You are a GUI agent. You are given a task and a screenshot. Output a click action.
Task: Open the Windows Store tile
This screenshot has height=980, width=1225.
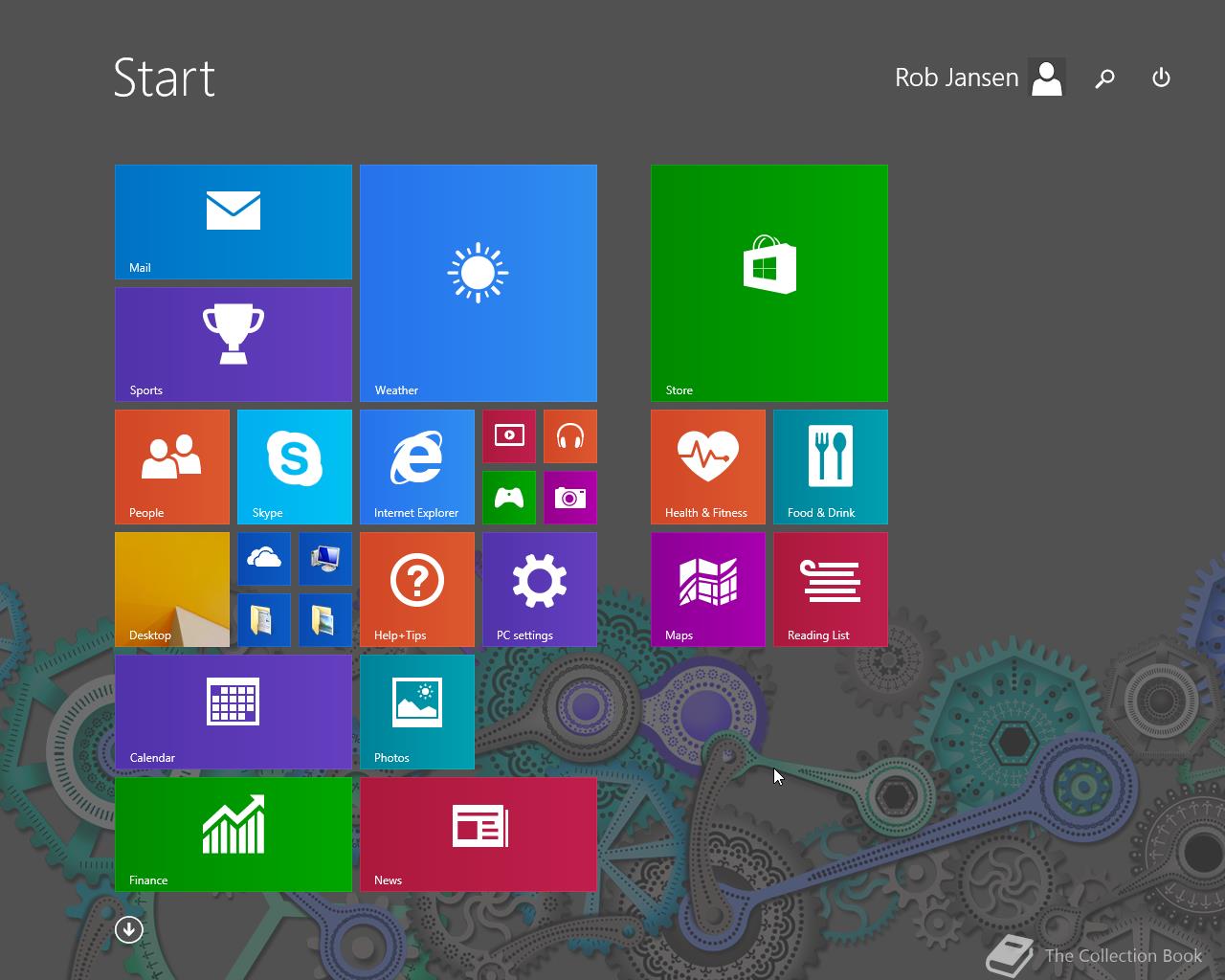click(x=769, y=283)
